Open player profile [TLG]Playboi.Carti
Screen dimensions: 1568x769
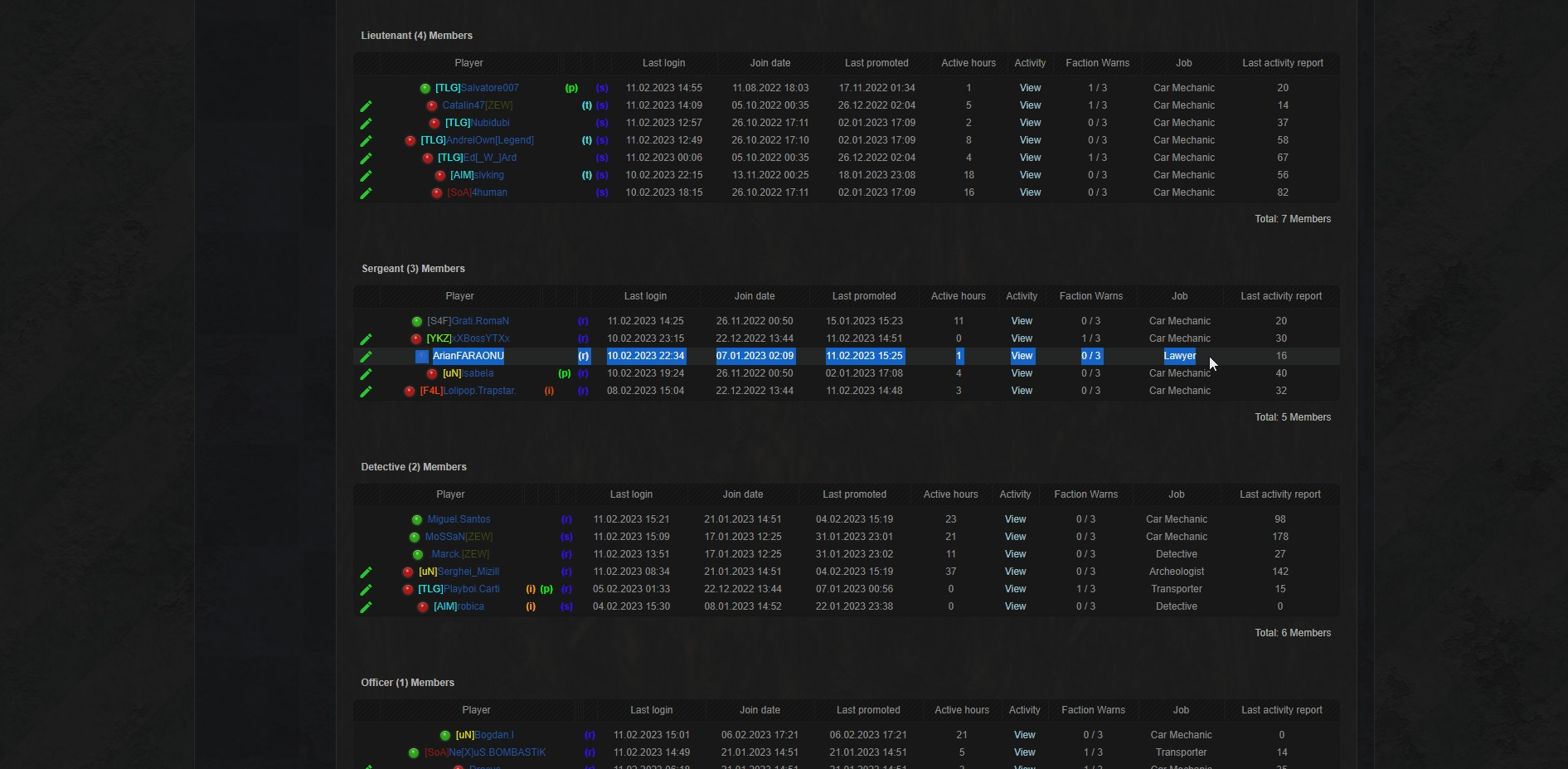[459, 589]
